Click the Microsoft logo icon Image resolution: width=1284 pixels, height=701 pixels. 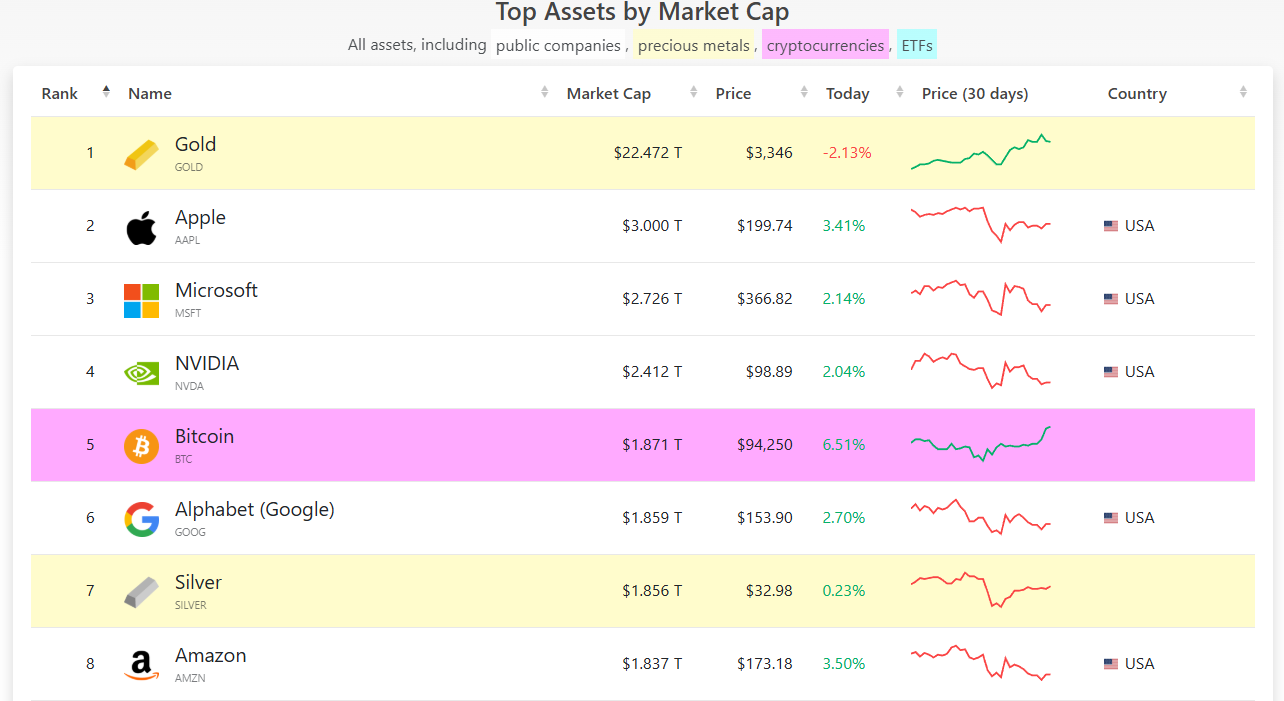(141, 300)
